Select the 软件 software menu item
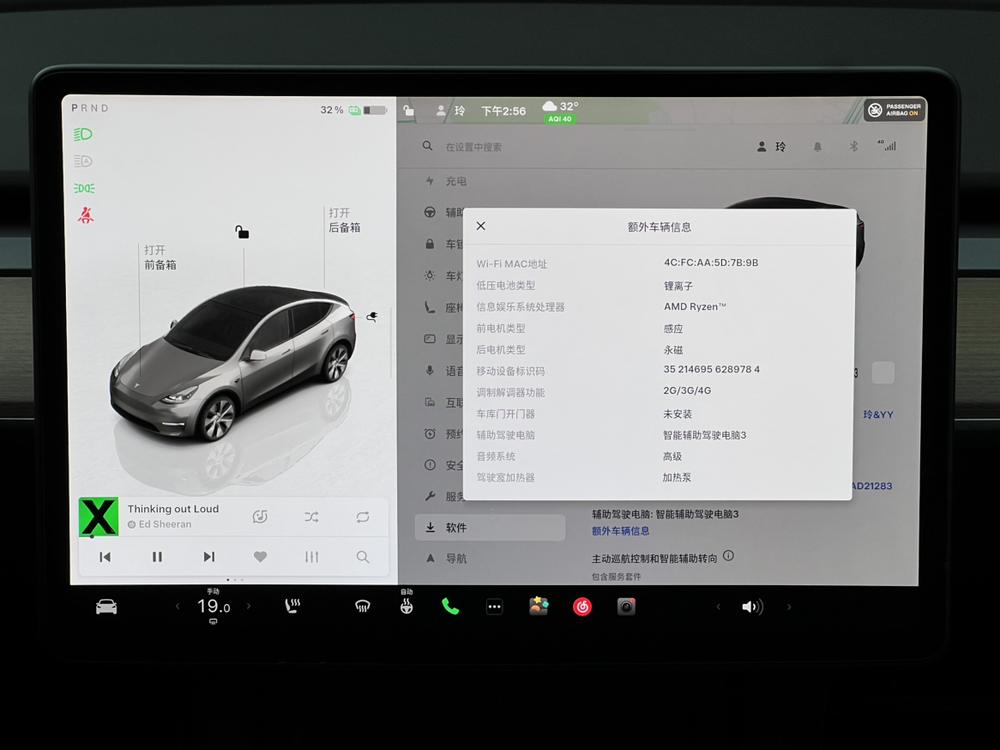Screen dimensions: 1000x750 point(490,527)
